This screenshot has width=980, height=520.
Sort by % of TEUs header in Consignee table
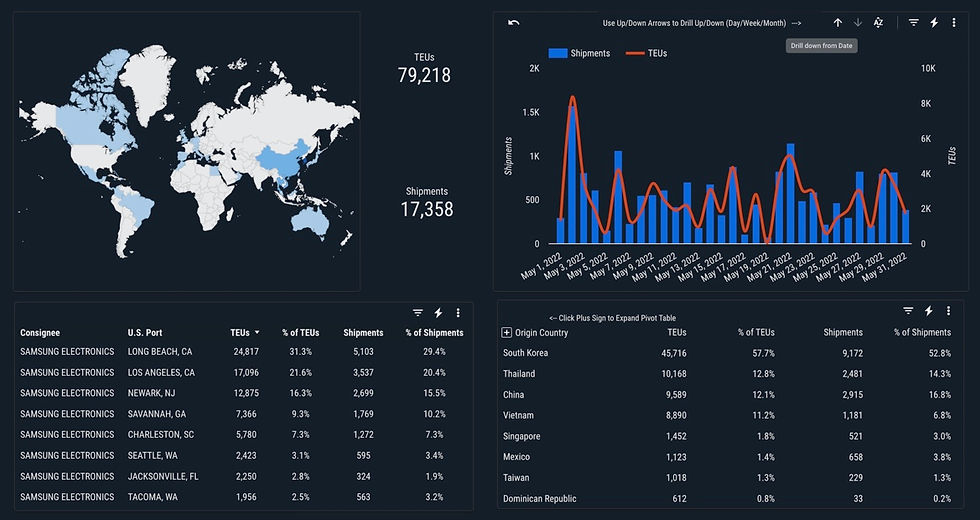click(301, 333)
